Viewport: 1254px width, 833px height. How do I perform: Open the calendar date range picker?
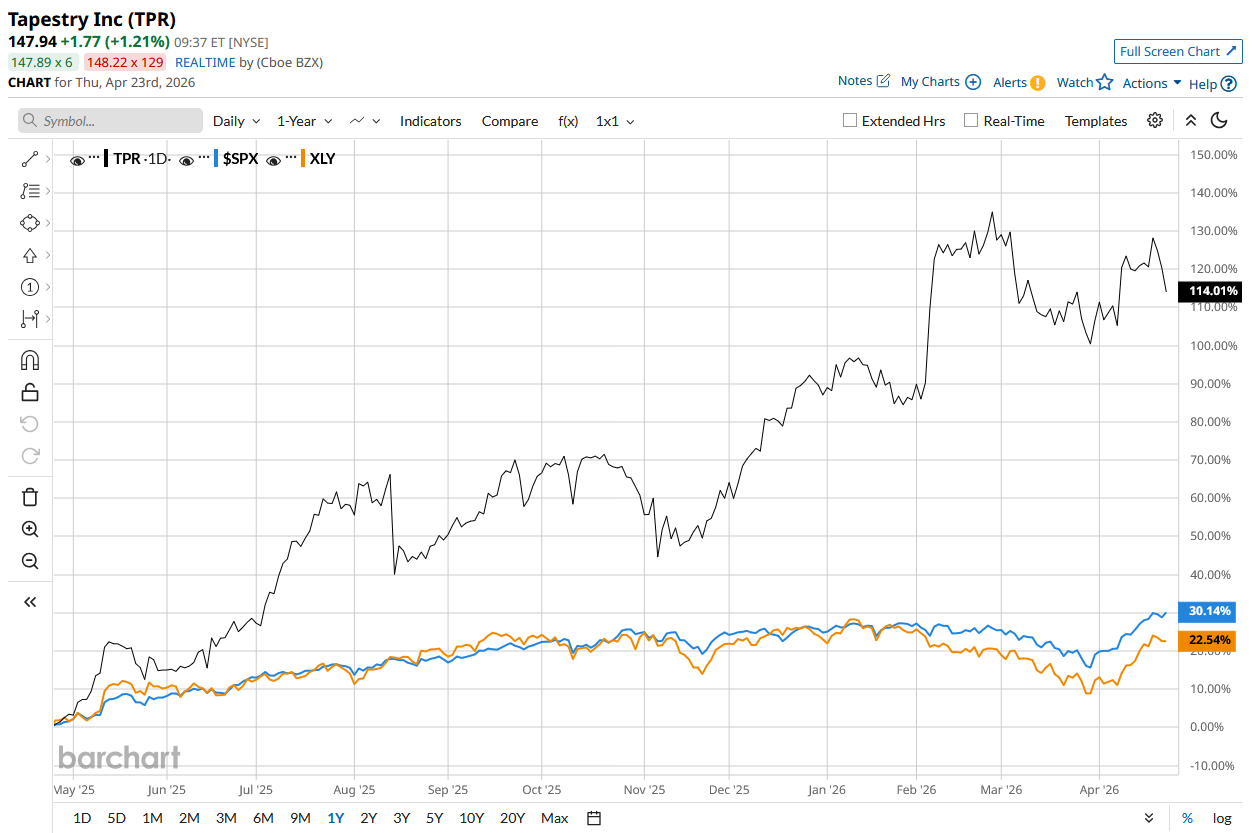594,818
